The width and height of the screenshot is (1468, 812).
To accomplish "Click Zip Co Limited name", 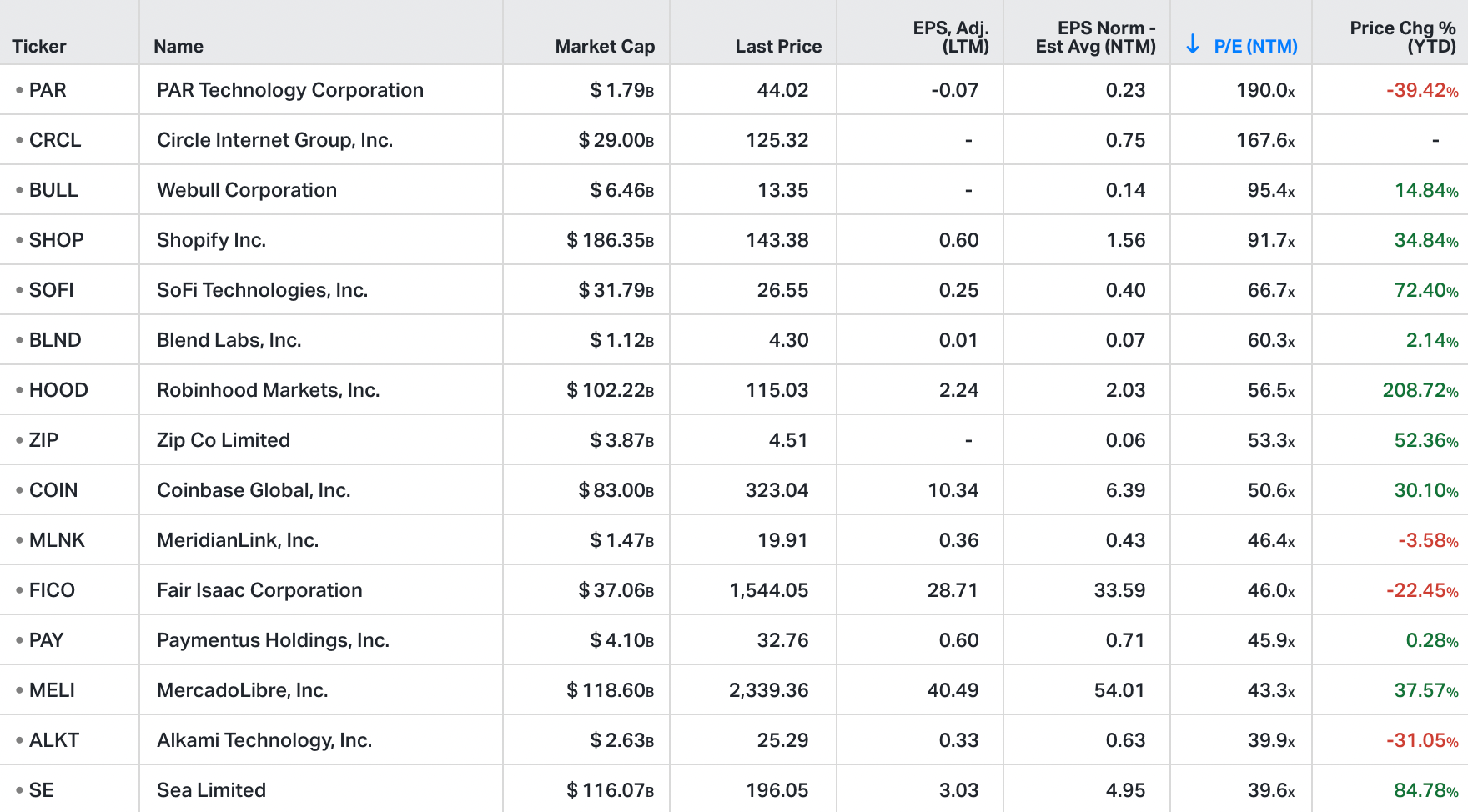I will tap(224, 440).
